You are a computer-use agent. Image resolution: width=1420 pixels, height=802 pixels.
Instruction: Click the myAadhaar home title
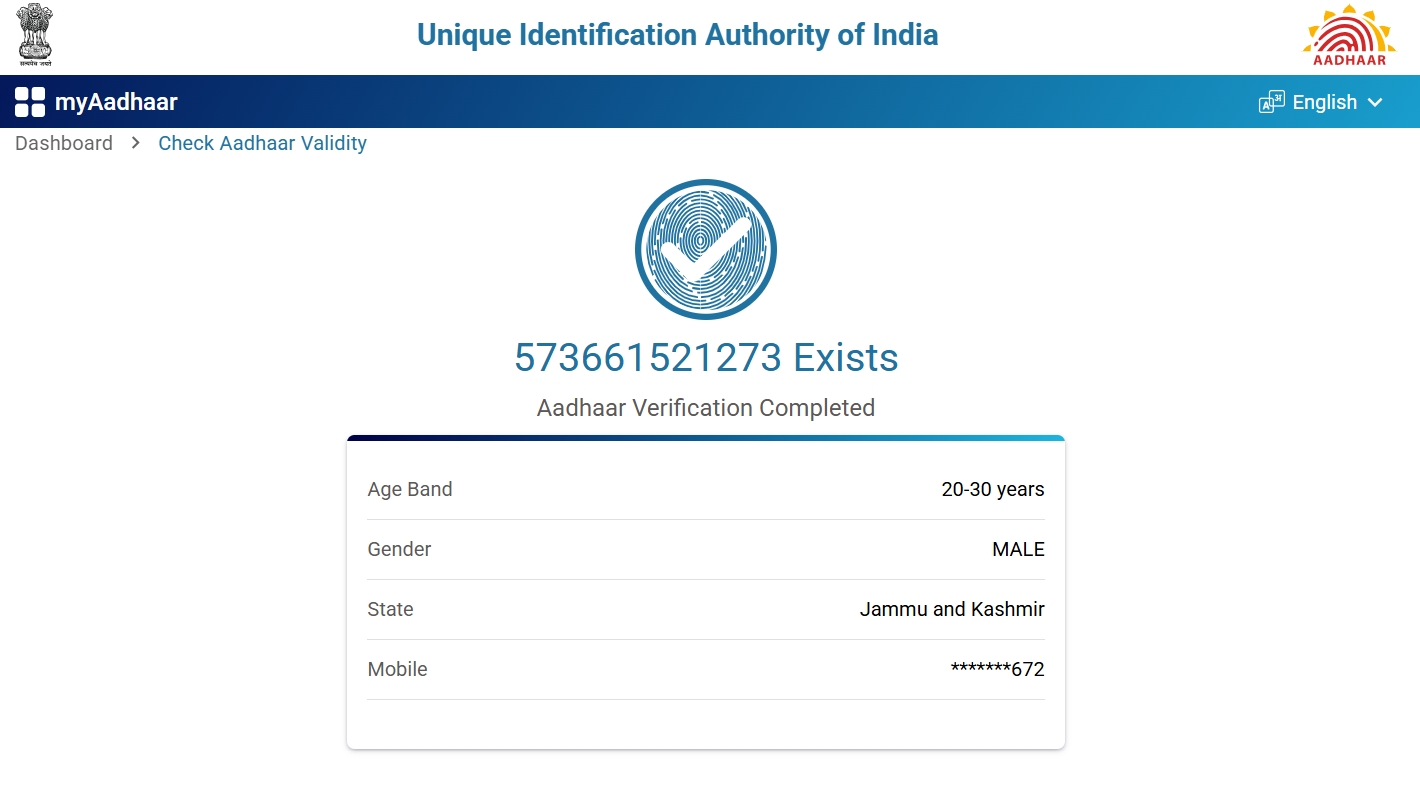tap(116, 102)
